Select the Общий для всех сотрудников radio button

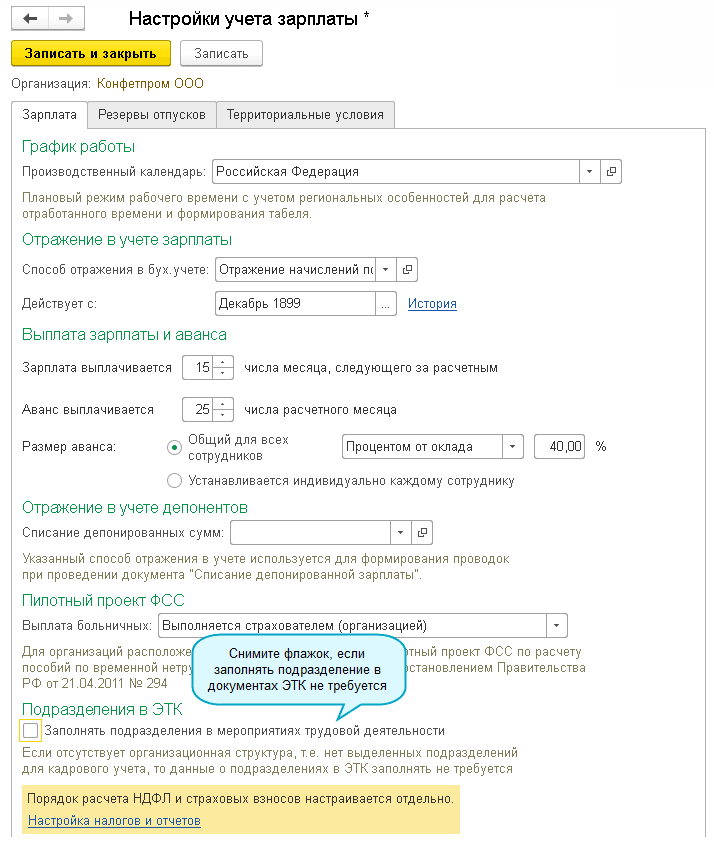(175, 447)
